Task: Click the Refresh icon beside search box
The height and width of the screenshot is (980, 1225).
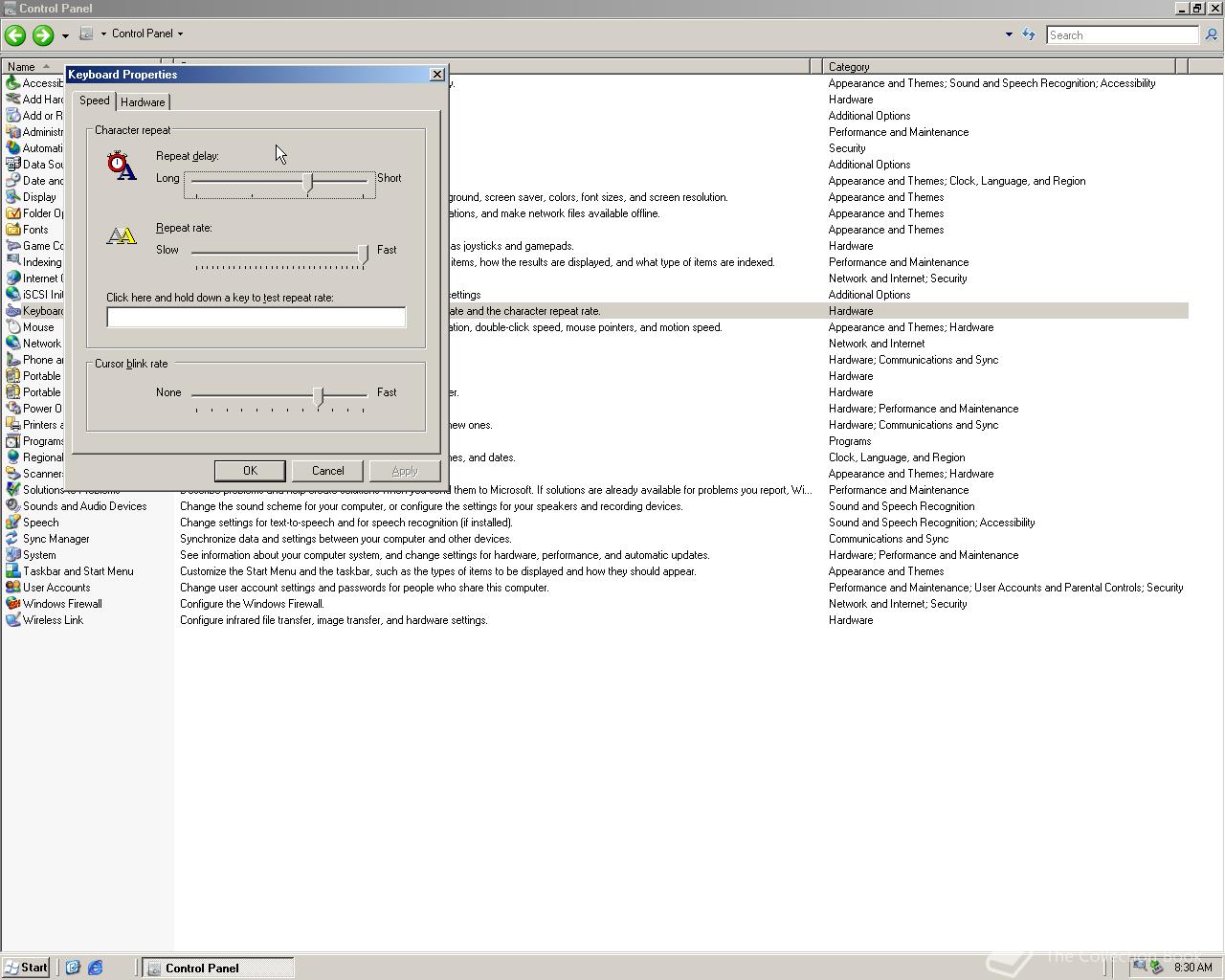Action: (1029, 34)
